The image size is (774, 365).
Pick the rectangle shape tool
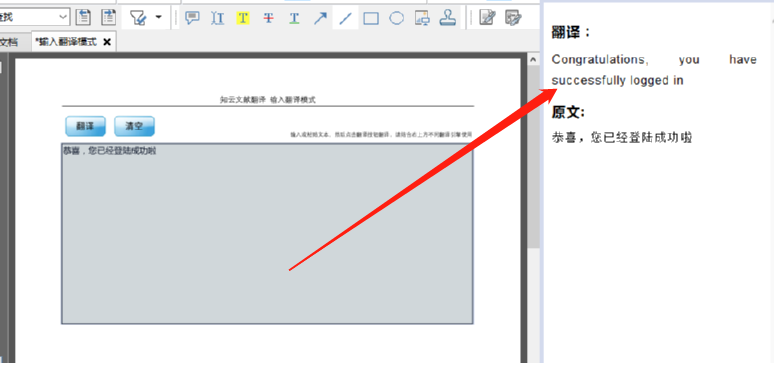(371, 18)
